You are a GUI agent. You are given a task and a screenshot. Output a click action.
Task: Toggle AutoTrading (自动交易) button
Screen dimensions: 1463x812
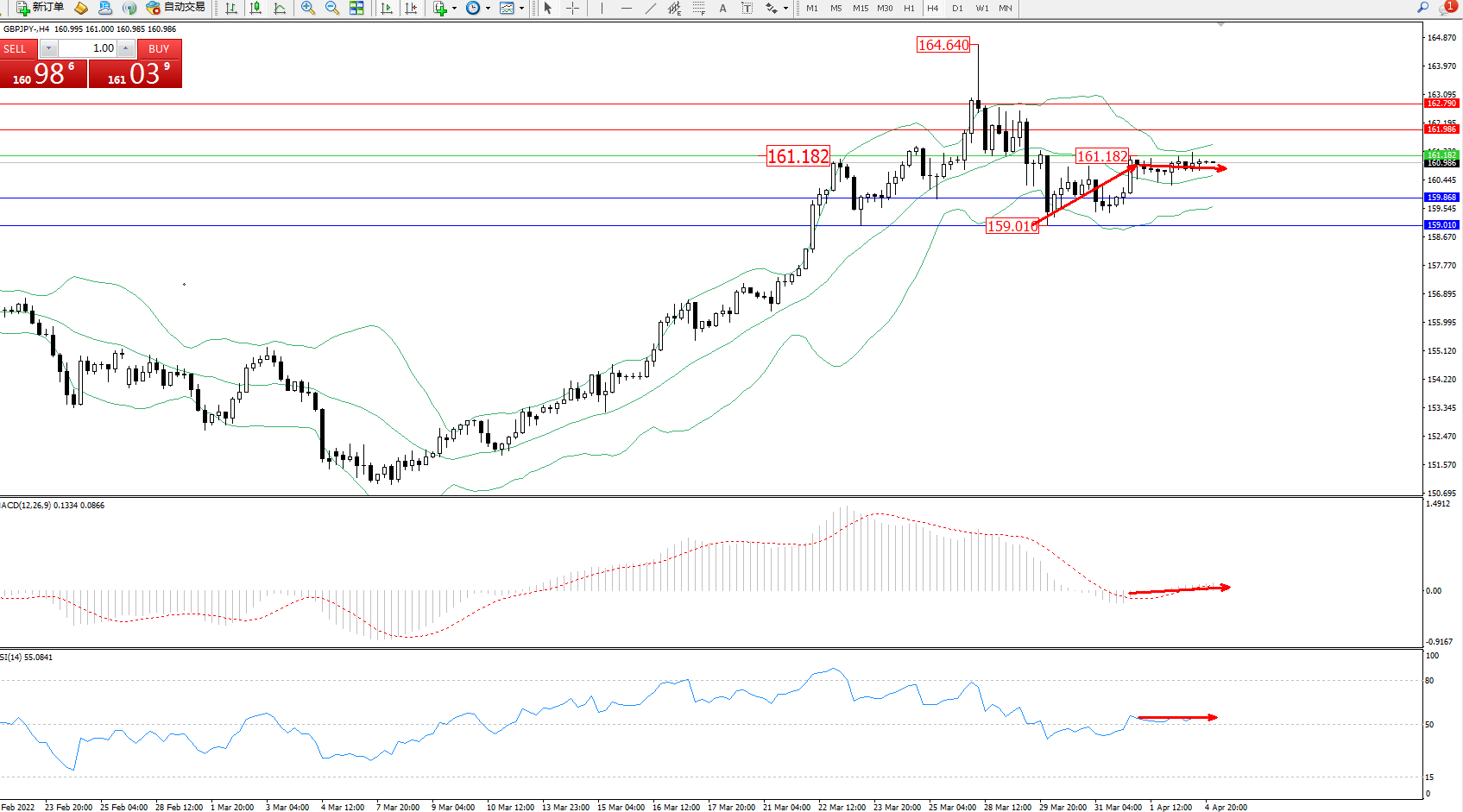click(176, 8)
